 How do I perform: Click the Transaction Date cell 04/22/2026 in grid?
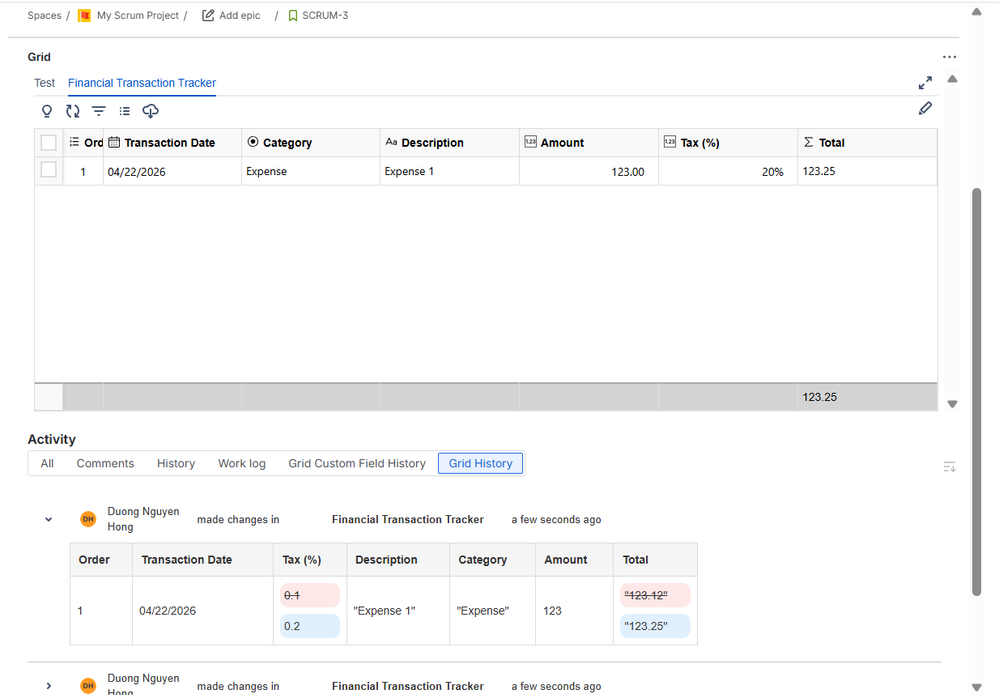[x=172, y=171]
